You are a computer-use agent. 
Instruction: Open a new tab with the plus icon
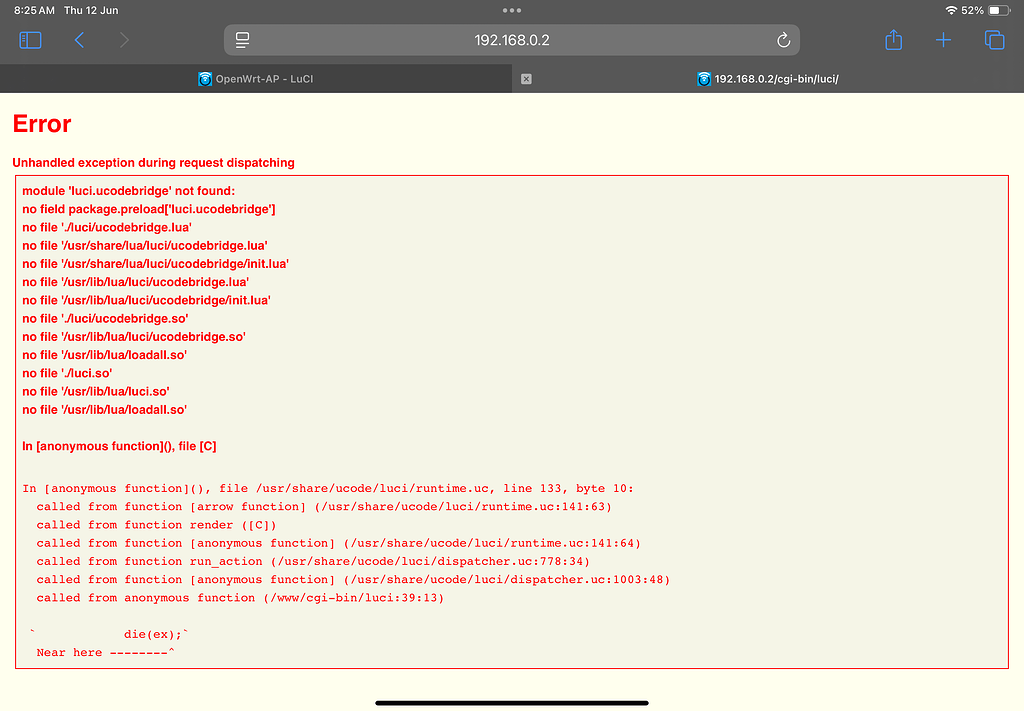943,40
